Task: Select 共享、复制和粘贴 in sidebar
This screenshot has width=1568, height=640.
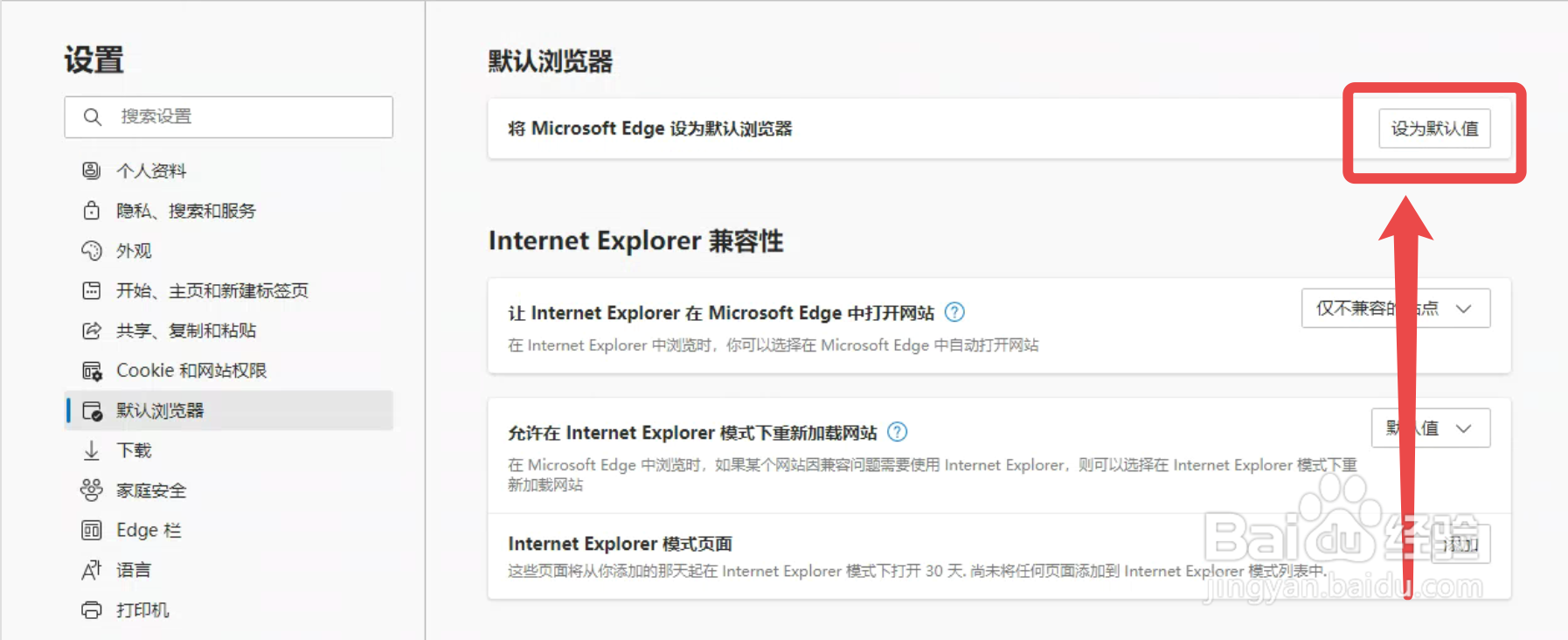Action: pyautogui.click(x=230, y=330)
